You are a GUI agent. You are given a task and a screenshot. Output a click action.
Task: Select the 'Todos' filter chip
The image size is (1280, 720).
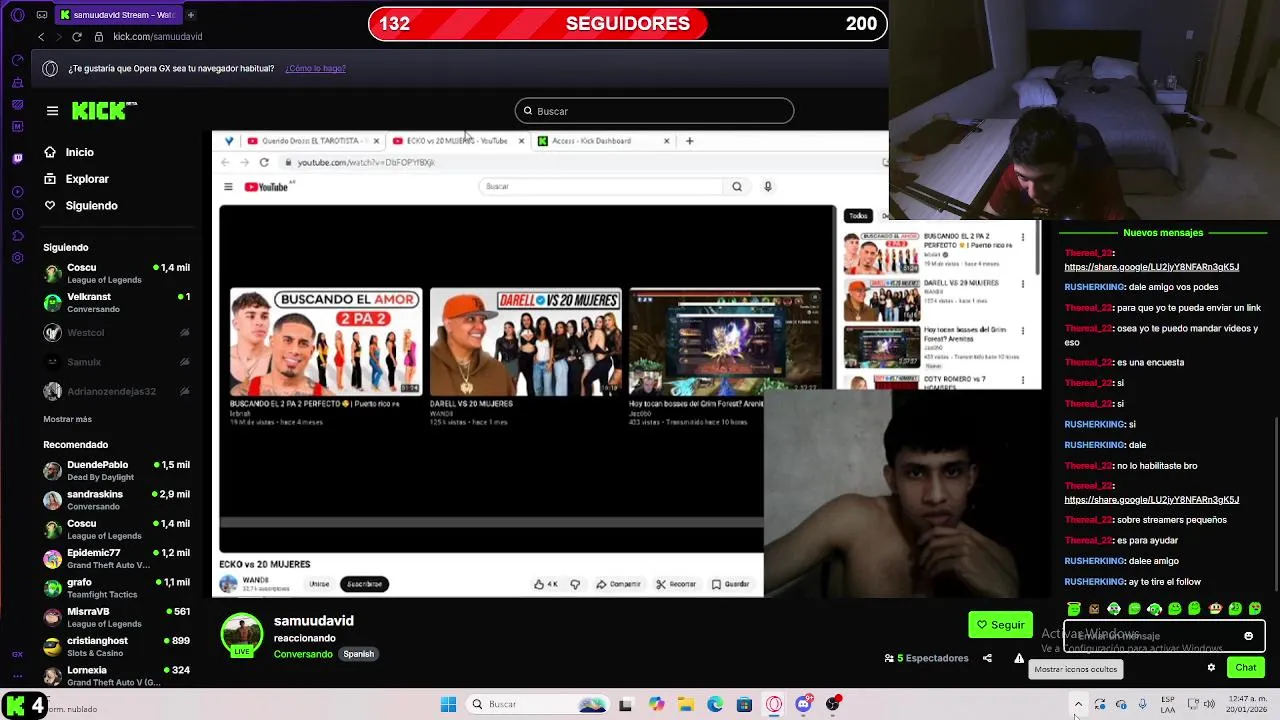tap(858, 216)
